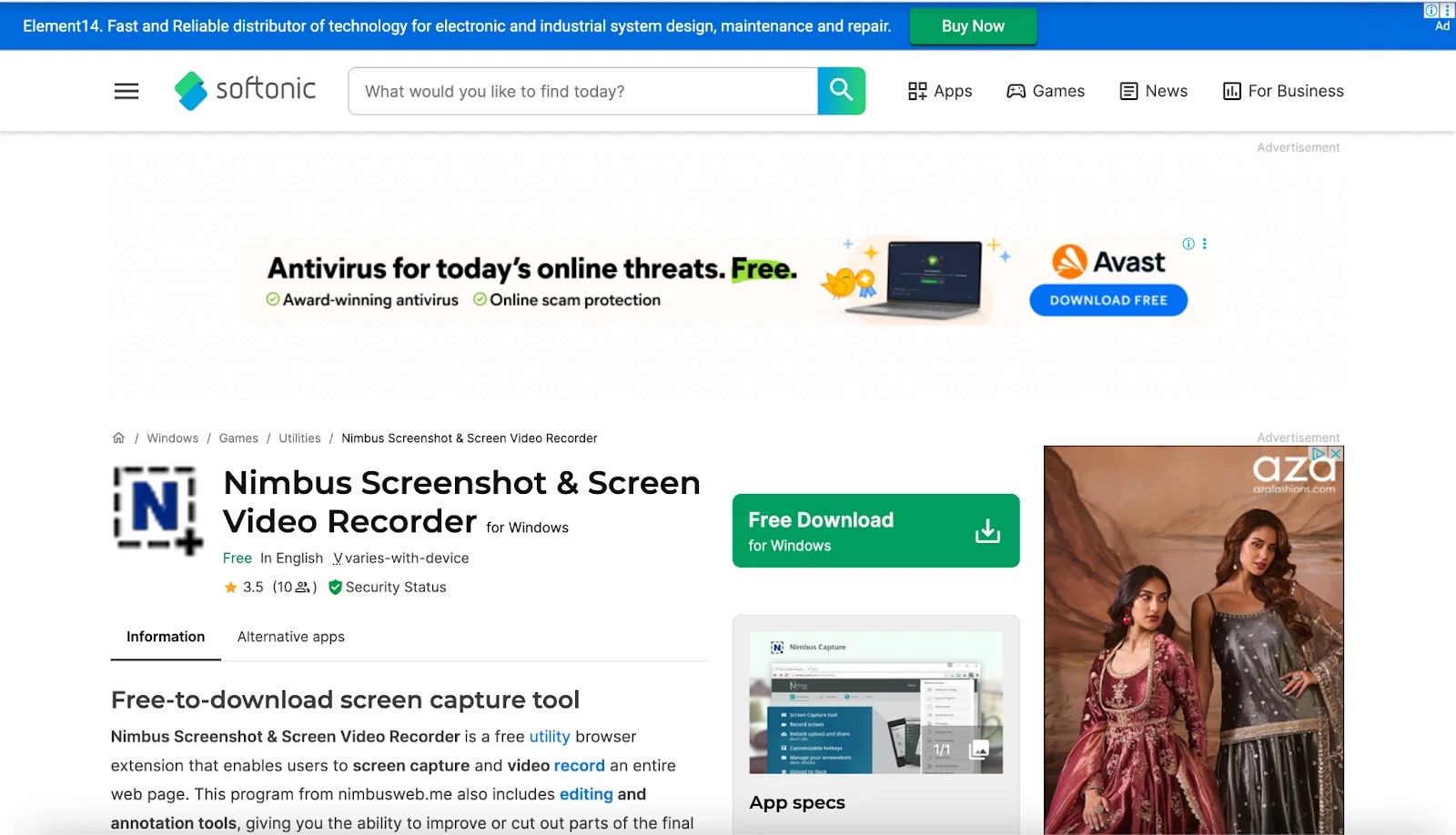Open For Business page
This screenshot has height=835, width=1456.
pyautogui.click(x=1283, y=91)
